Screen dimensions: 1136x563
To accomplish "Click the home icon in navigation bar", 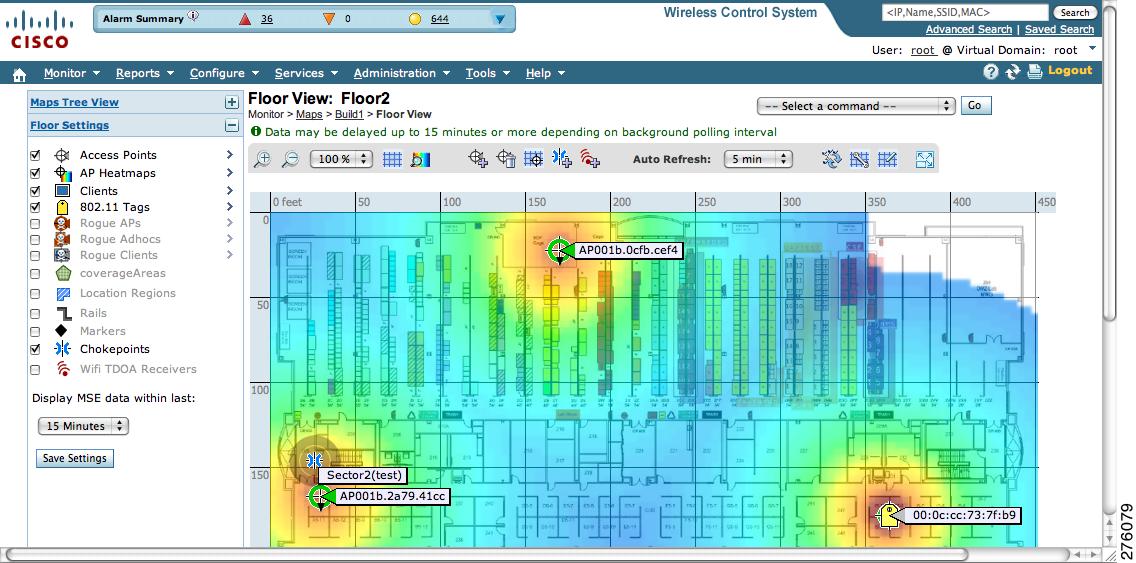I will tap(20, 74).
